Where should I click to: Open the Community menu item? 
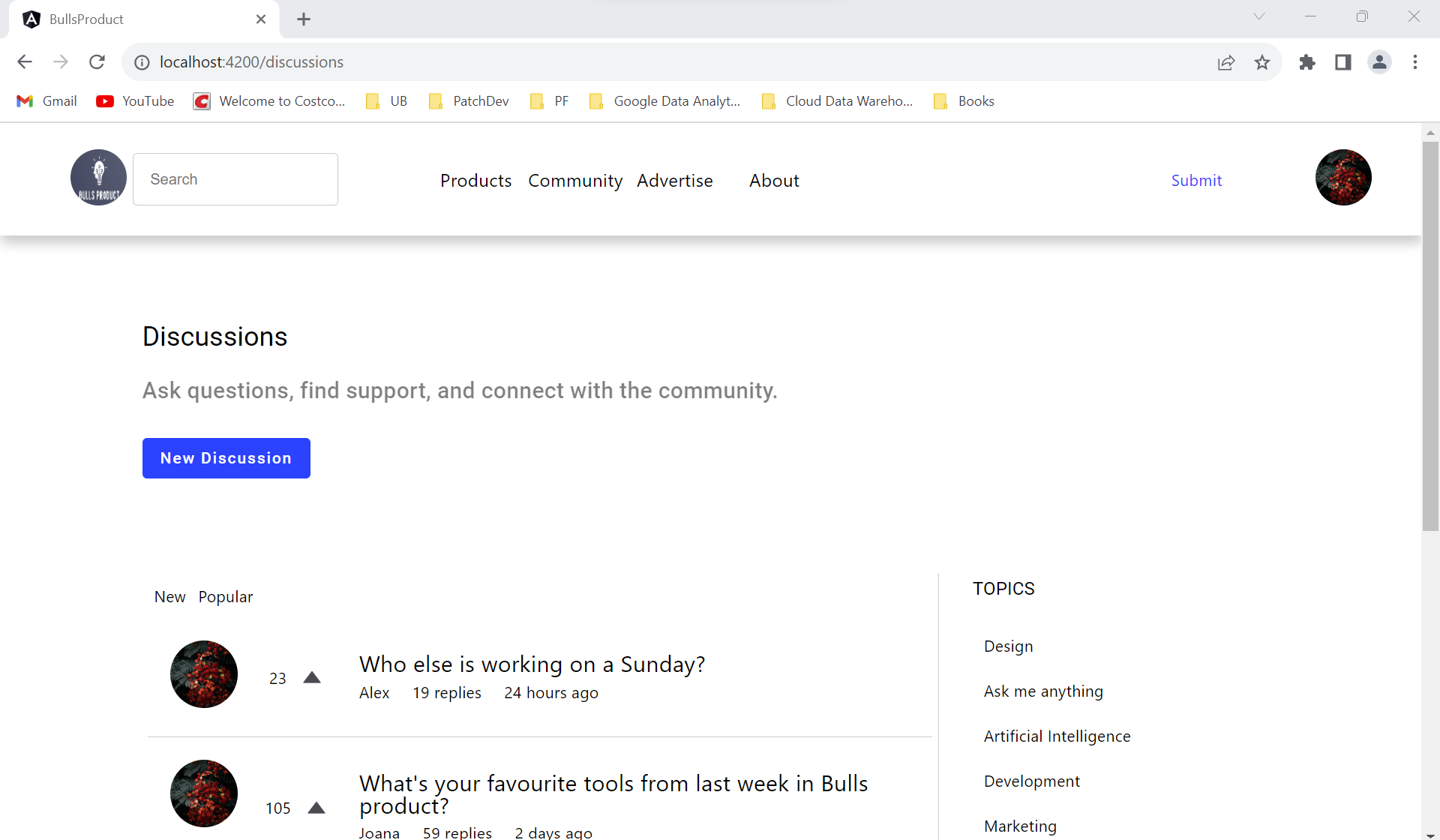pos(575,180)
